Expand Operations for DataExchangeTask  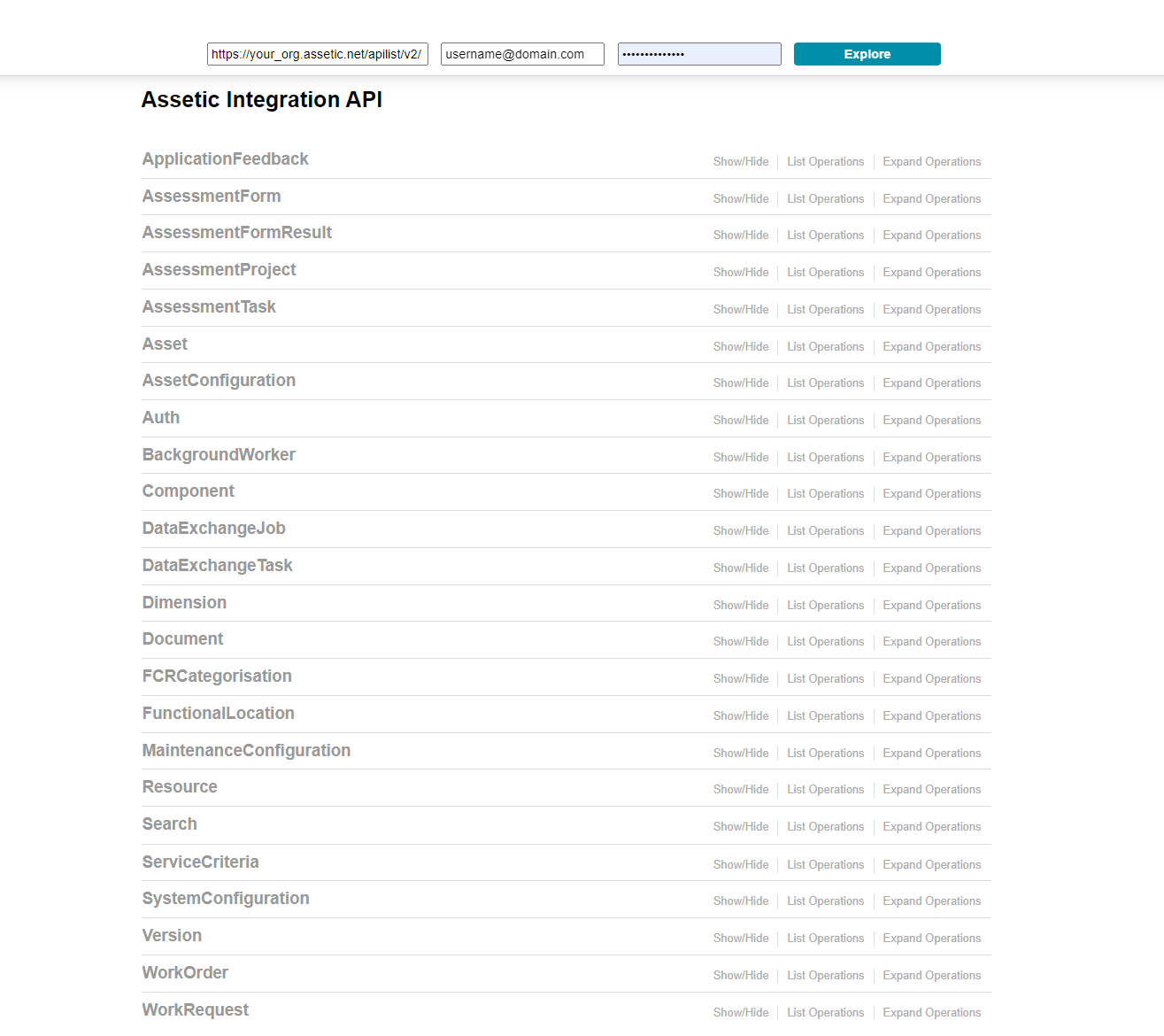[x=931, y=568]
